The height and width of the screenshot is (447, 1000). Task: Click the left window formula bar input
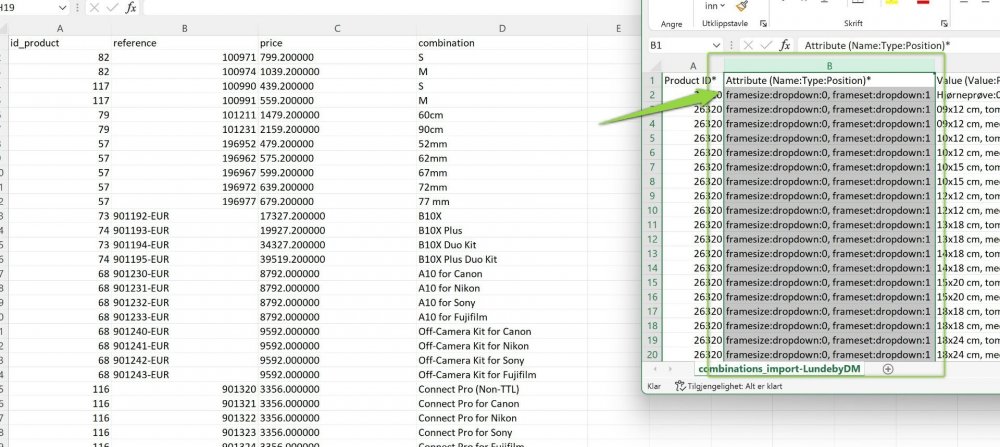[x=390, y=8]
